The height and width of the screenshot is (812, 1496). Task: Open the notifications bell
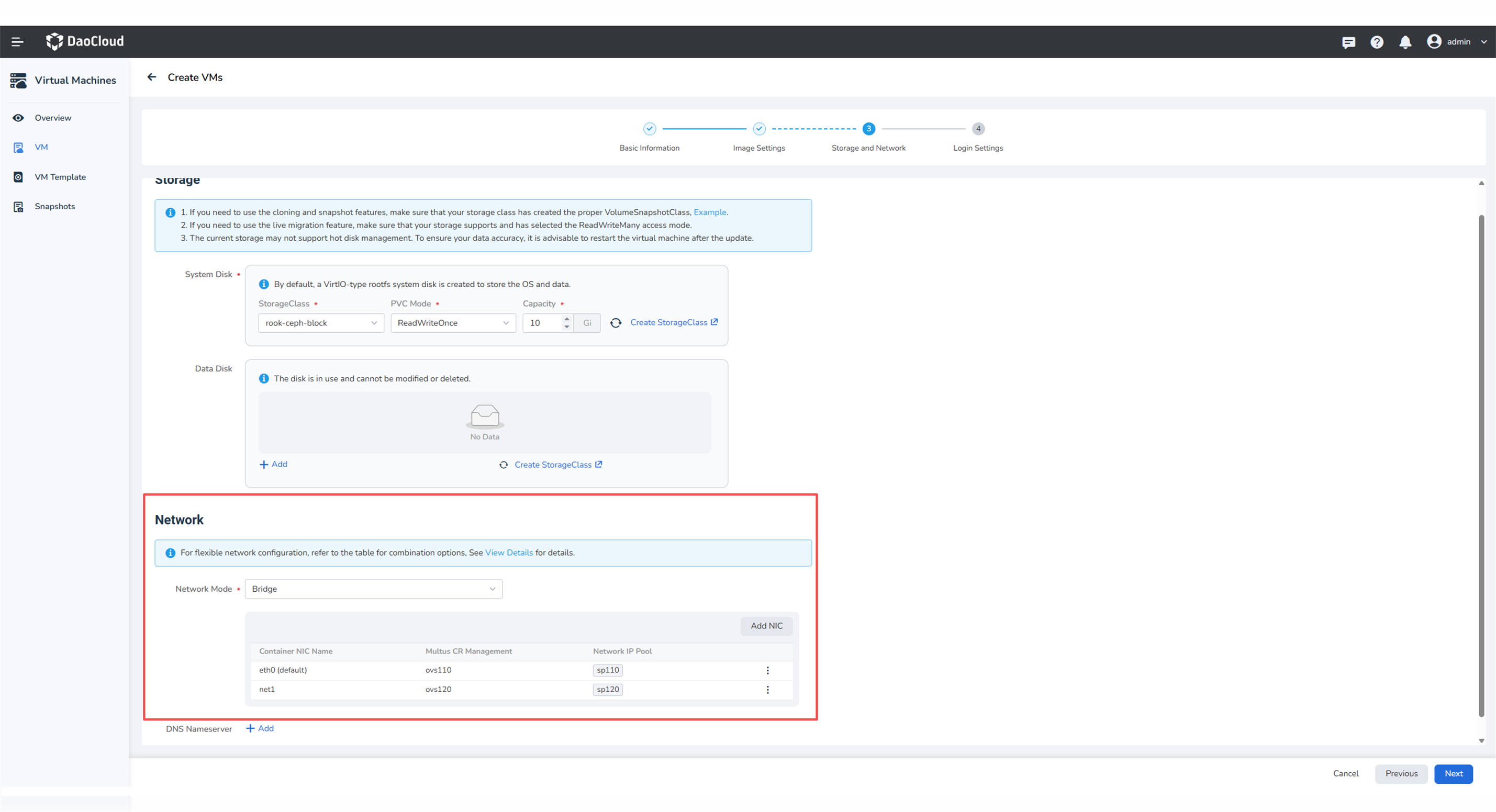pyautogui.click(x=1405, y=42)
